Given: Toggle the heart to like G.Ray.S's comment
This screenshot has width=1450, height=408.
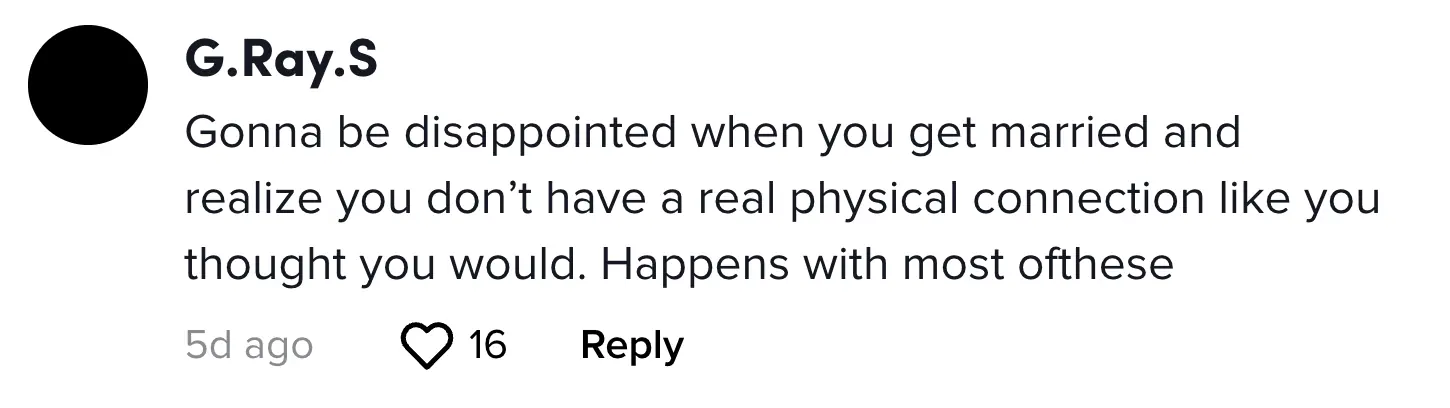Looking at the screenshot, I should 427,346.
